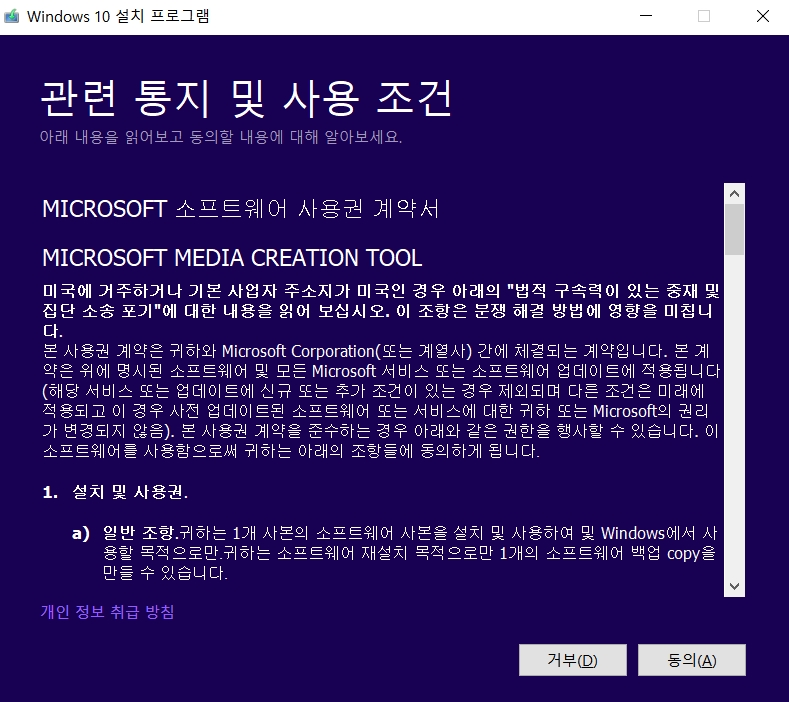The image size is (789, 702).
Task: Click the heading 관련 통지 및 사용 조건
Action: pos(247,99)
